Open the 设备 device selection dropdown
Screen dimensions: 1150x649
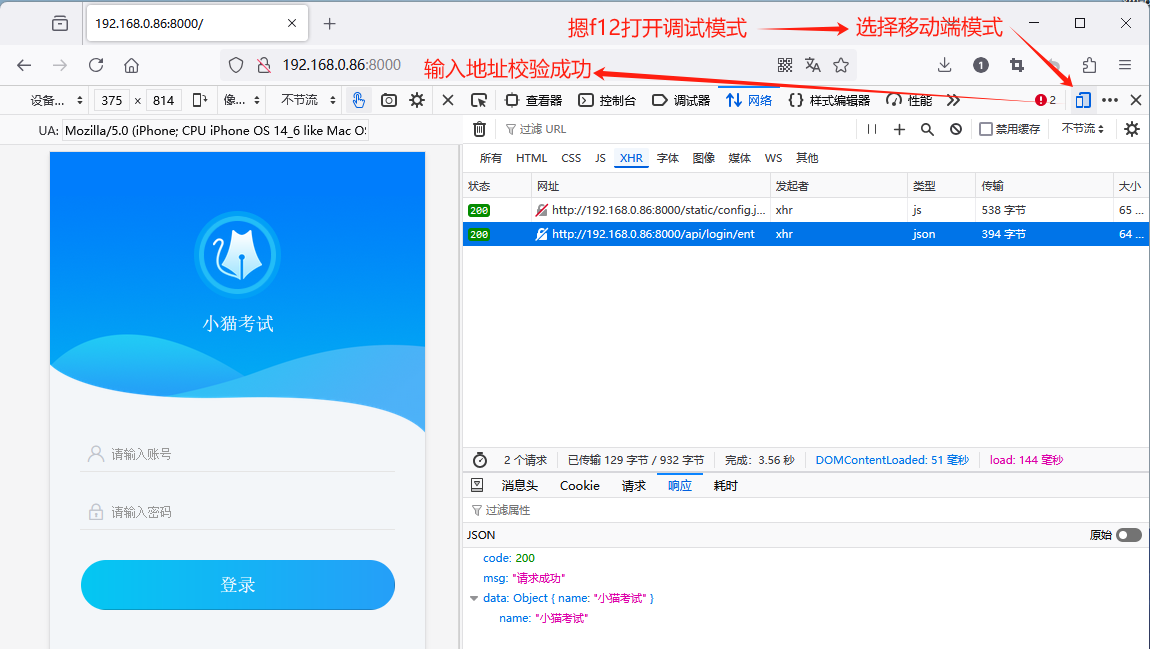(x=55, y=100)
